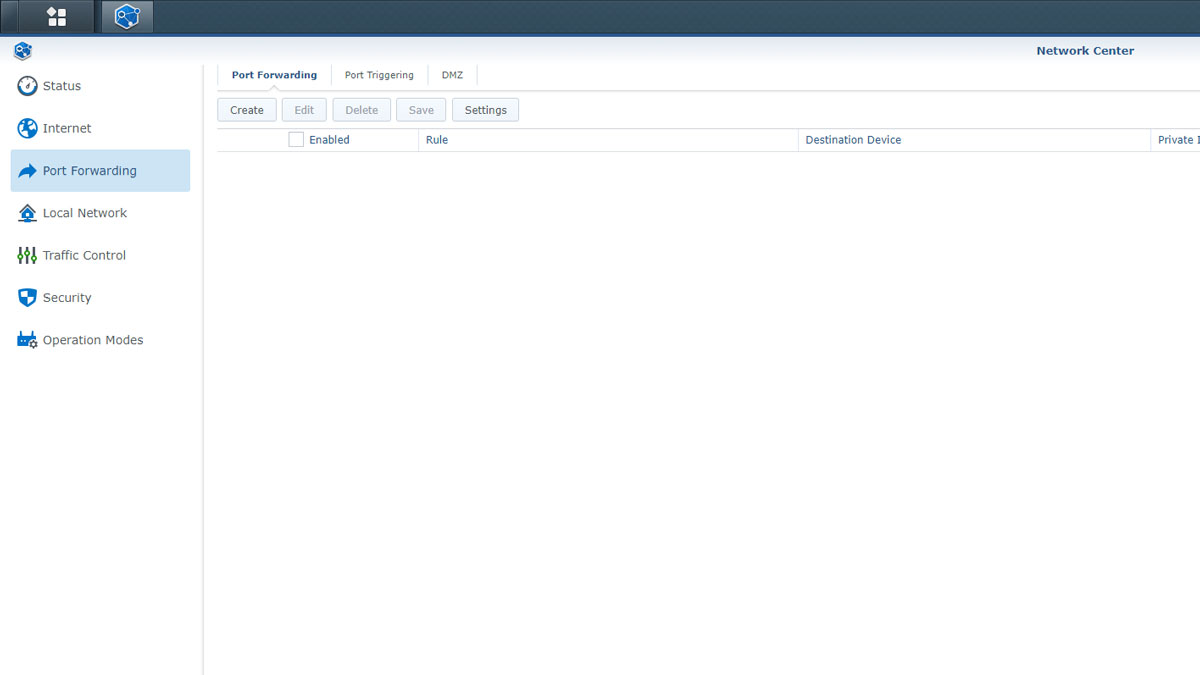The image size is (1200, 675).
Task: Select the Security shield icon
Action: point(27,298)
